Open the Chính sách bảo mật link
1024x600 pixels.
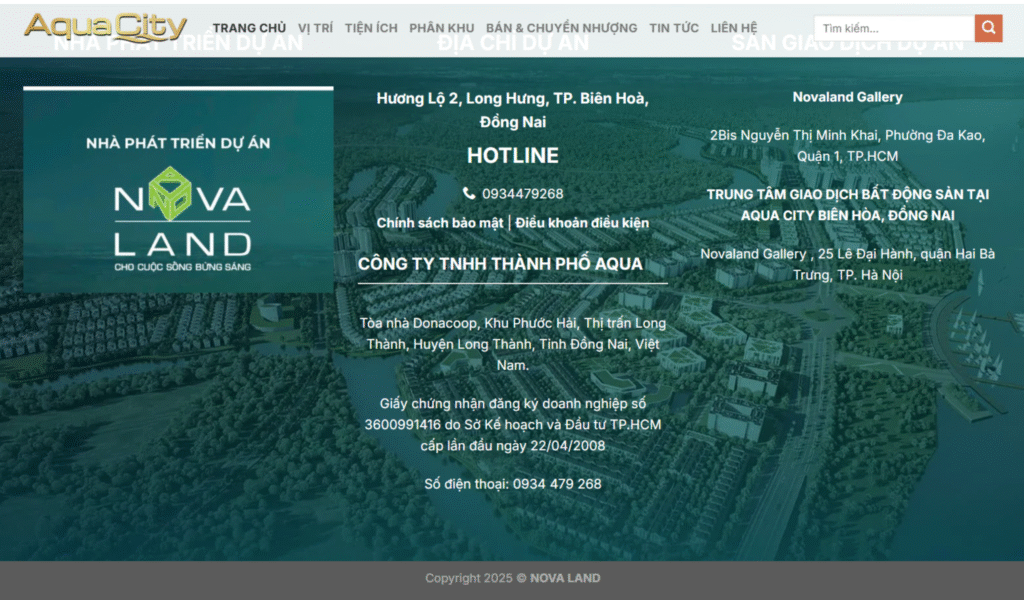click(x=440, y=223)
